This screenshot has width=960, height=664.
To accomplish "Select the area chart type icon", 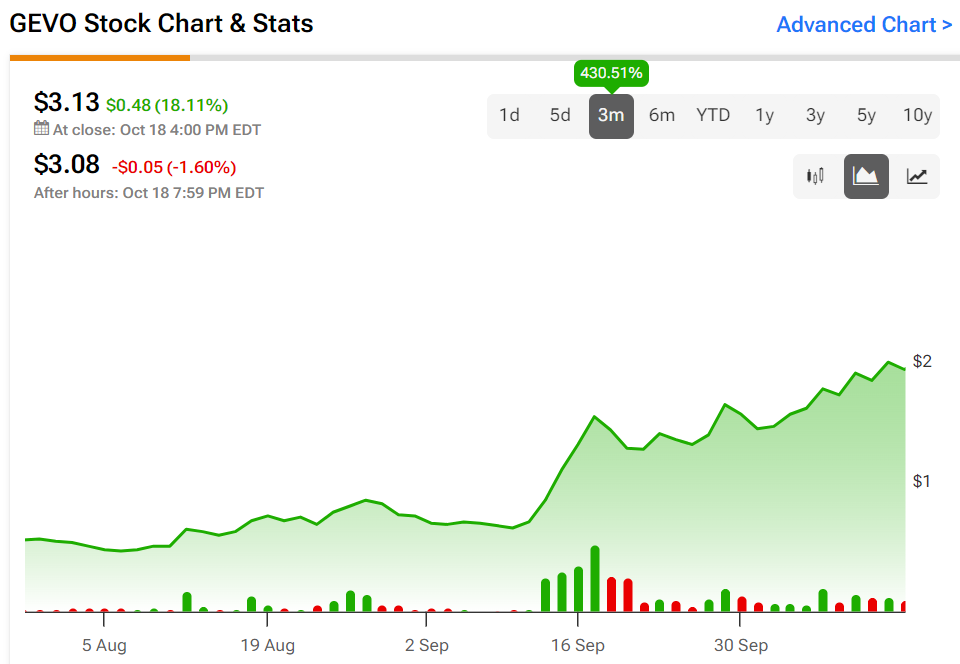I will tap(866, 177).
